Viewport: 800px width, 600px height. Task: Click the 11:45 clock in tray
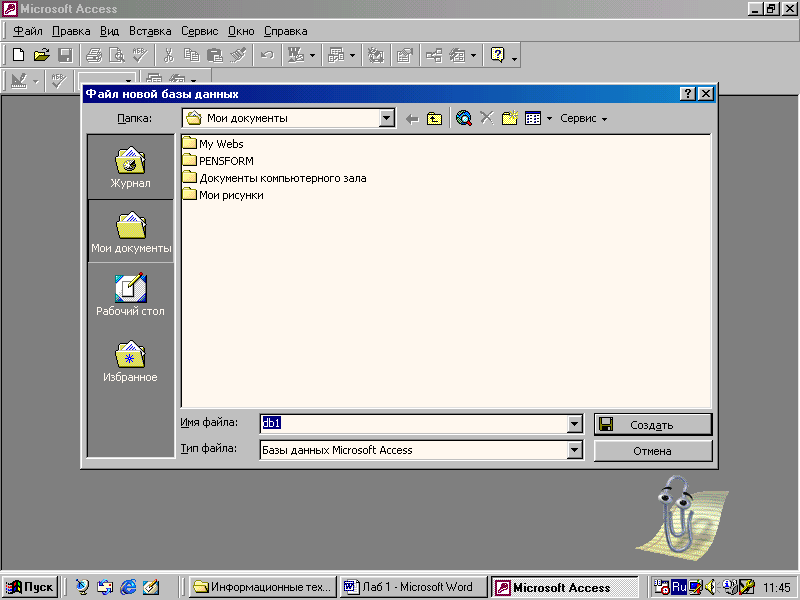tap(776, 588)
